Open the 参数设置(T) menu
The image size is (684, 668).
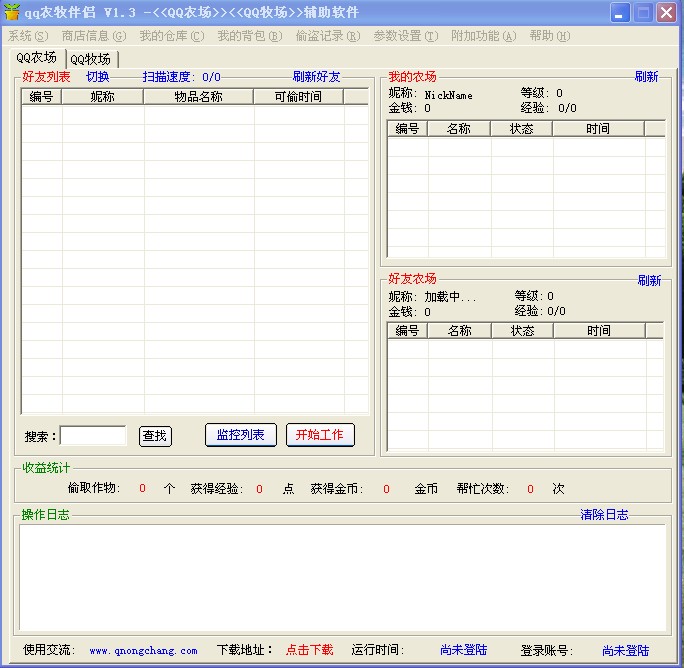pos(406,36)
